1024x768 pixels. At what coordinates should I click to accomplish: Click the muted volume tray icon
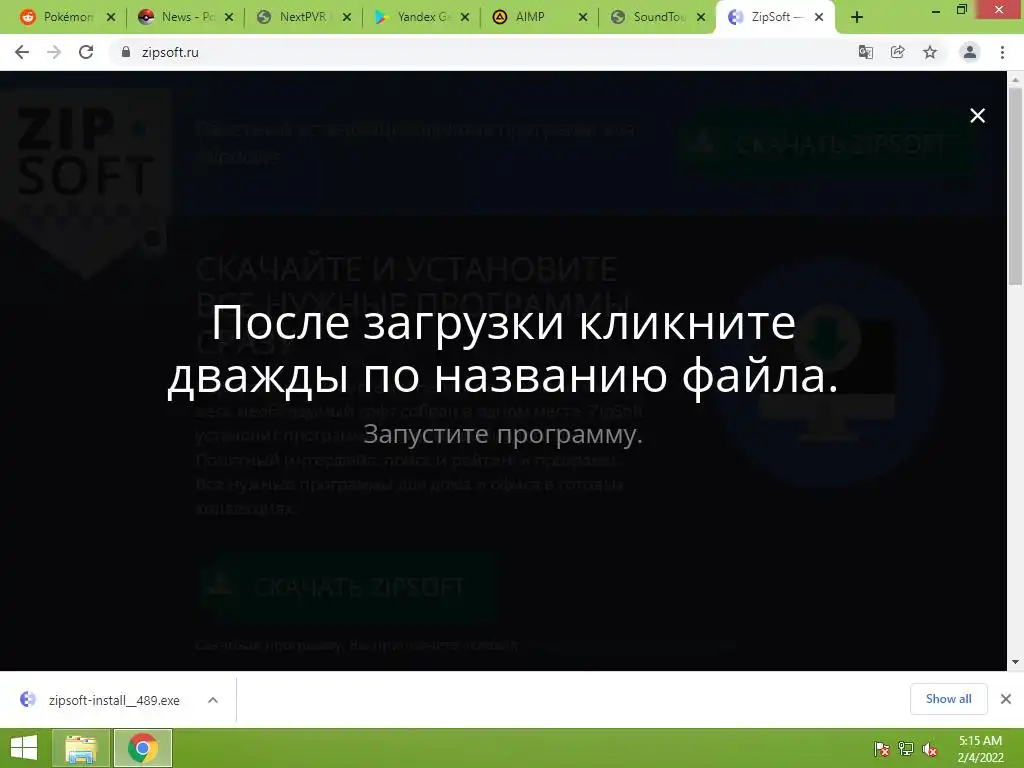click(x=930, y=748)
